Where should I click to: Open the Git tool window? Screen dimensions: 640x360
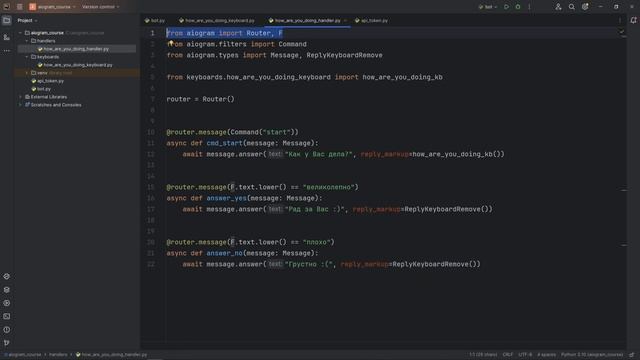pos(7,343)
